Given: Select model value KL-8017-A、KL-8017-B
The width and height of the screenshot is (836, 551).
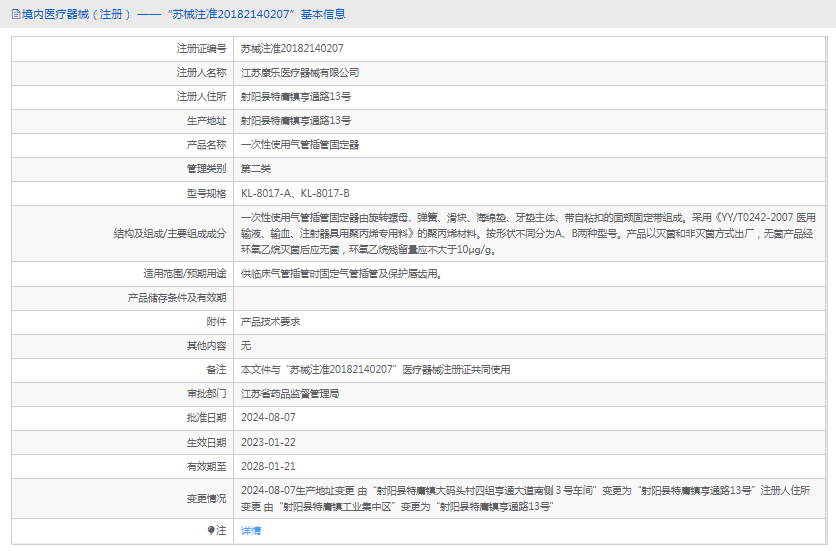Looking at the screenshot, I should (x=295, y=194).
